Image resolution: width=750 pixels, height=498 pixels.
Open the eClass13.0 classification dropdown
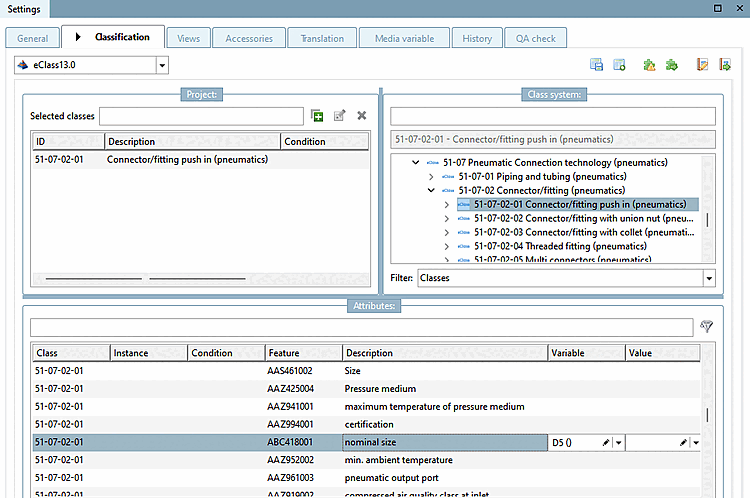tap(162, 65)
